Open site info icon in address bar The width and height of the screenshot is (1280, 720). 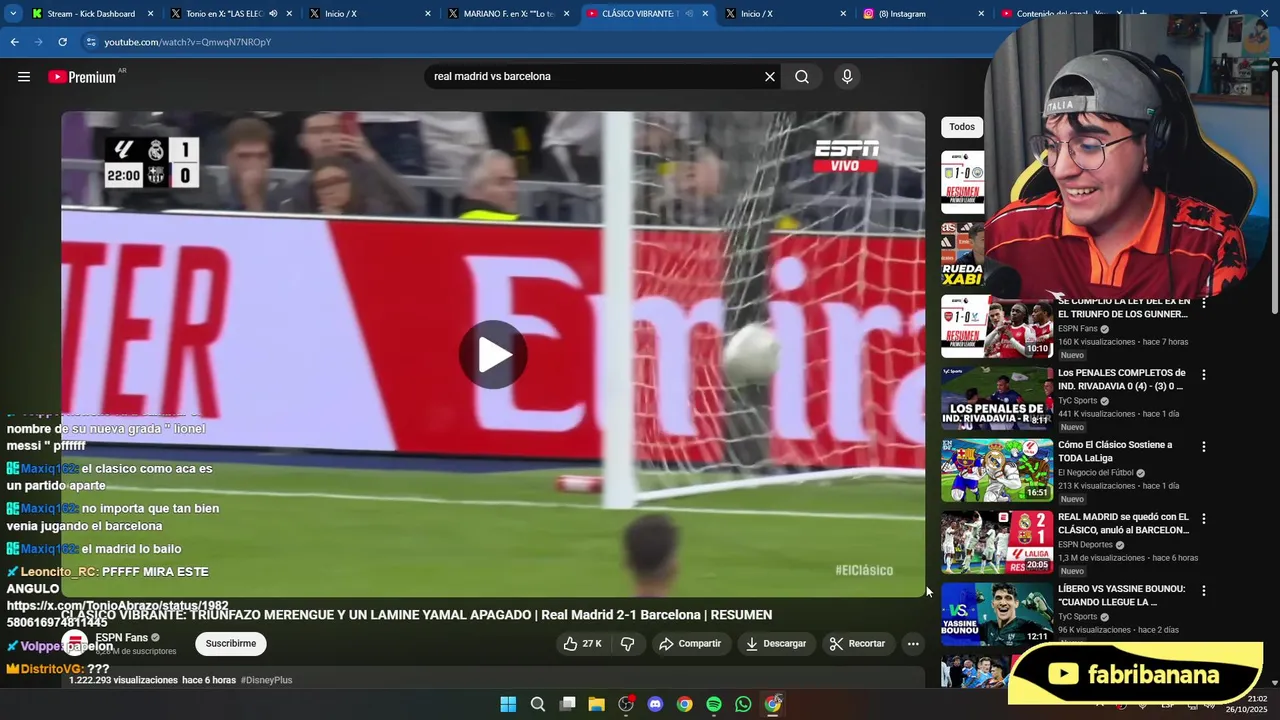(x=91, y=42)
